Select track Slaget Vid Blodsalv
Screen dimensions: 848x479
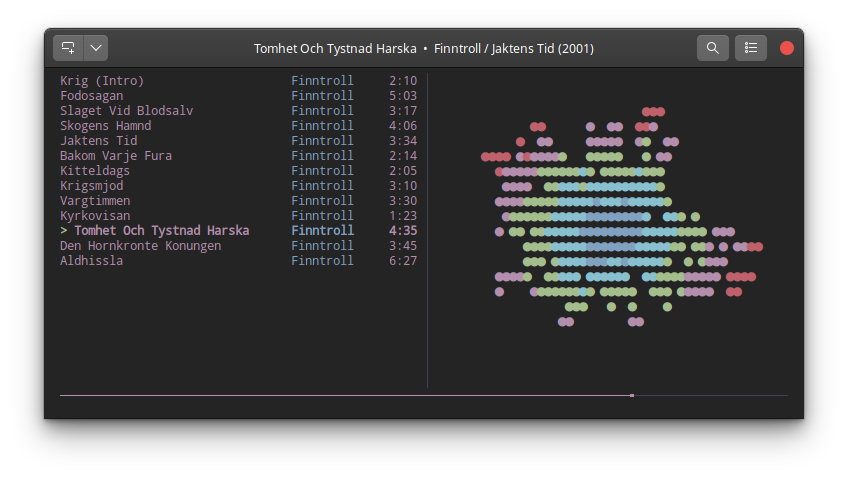(127, 111)
